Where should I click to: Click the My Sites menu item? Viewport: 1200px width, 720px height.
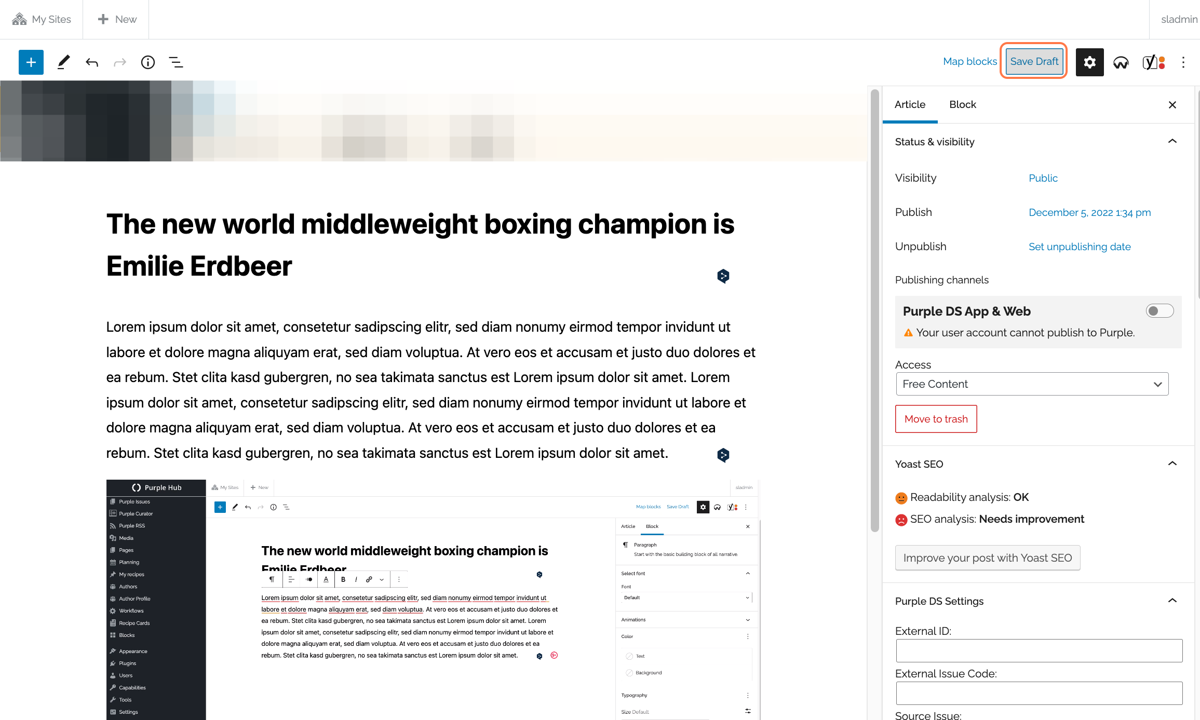tap(42, 19)
